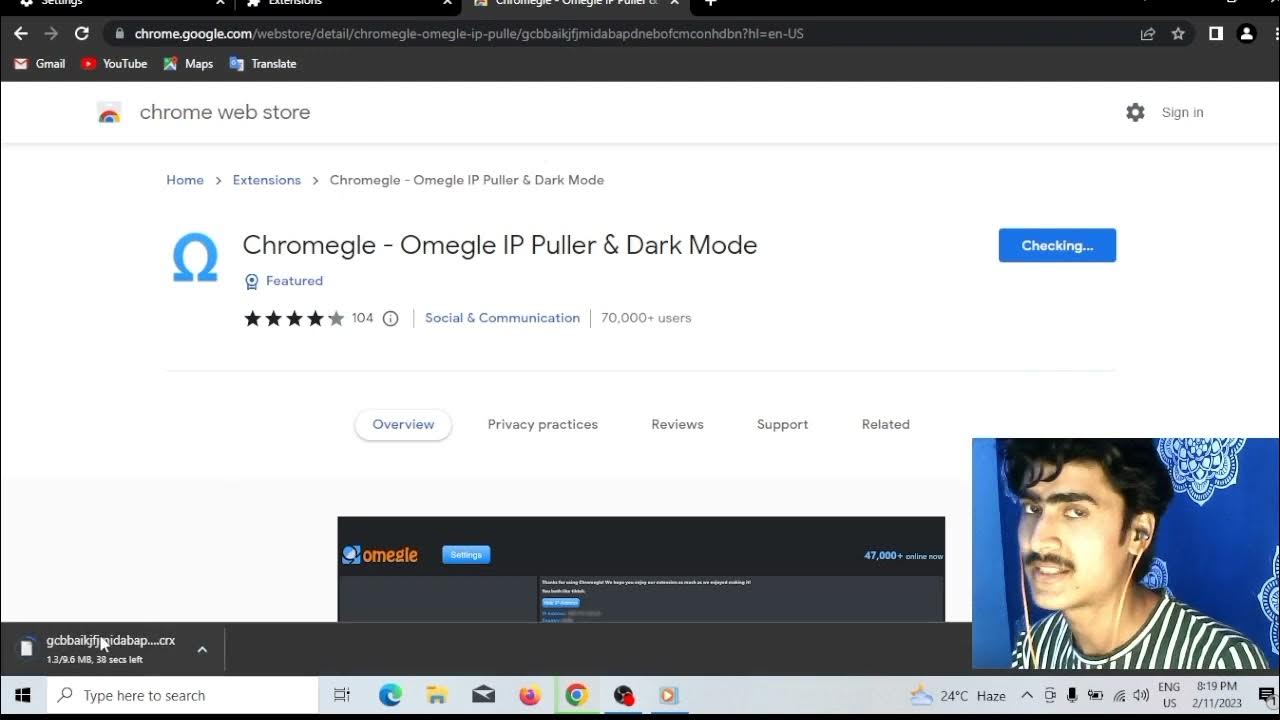Switch to Chrome taskbar icon
The width and height of the screenshot is (1280, 720).
pos(577,695)
